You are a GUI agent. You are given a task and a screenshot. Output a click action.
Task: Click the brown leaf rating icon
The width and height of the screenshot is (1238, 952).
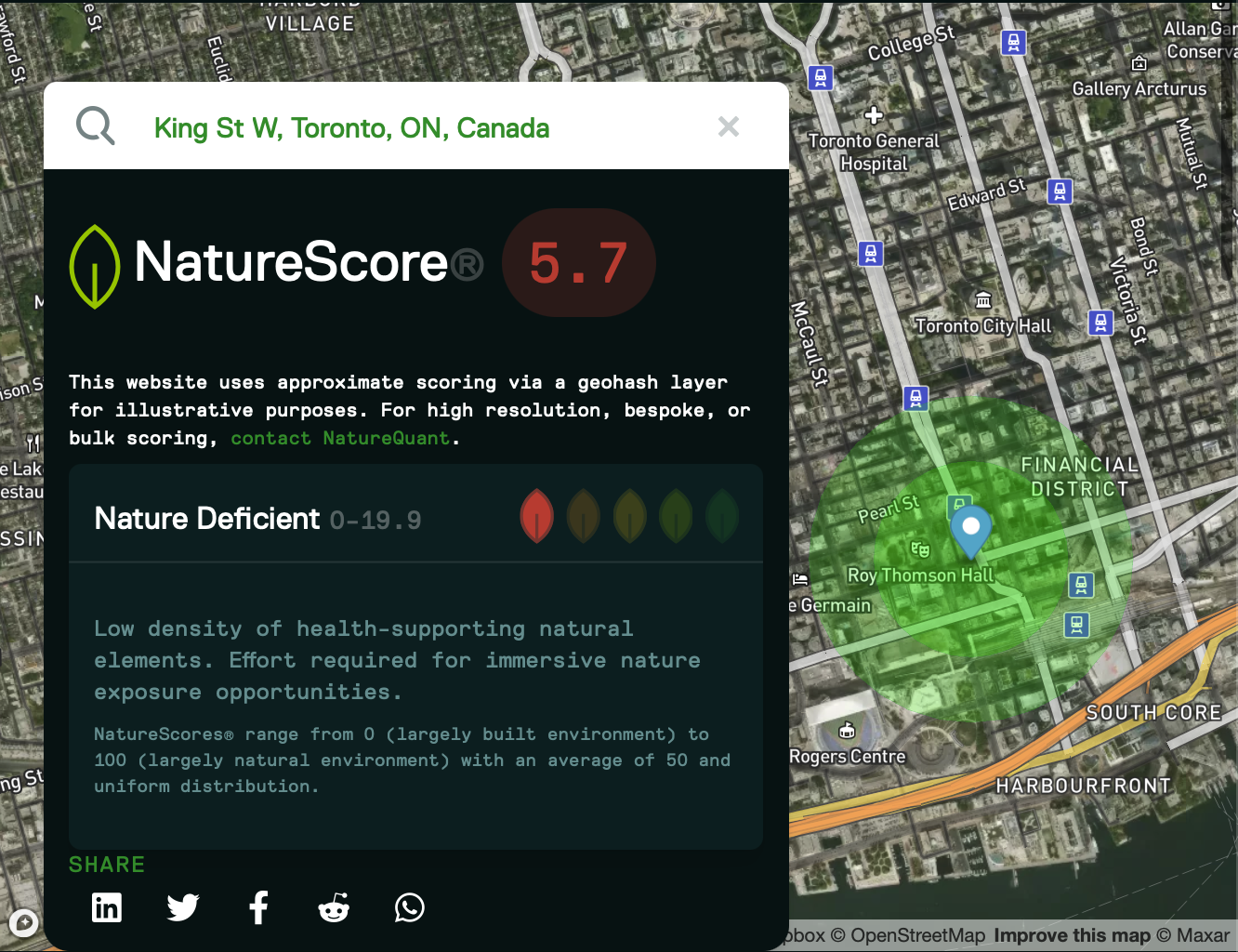coord(584,516)
